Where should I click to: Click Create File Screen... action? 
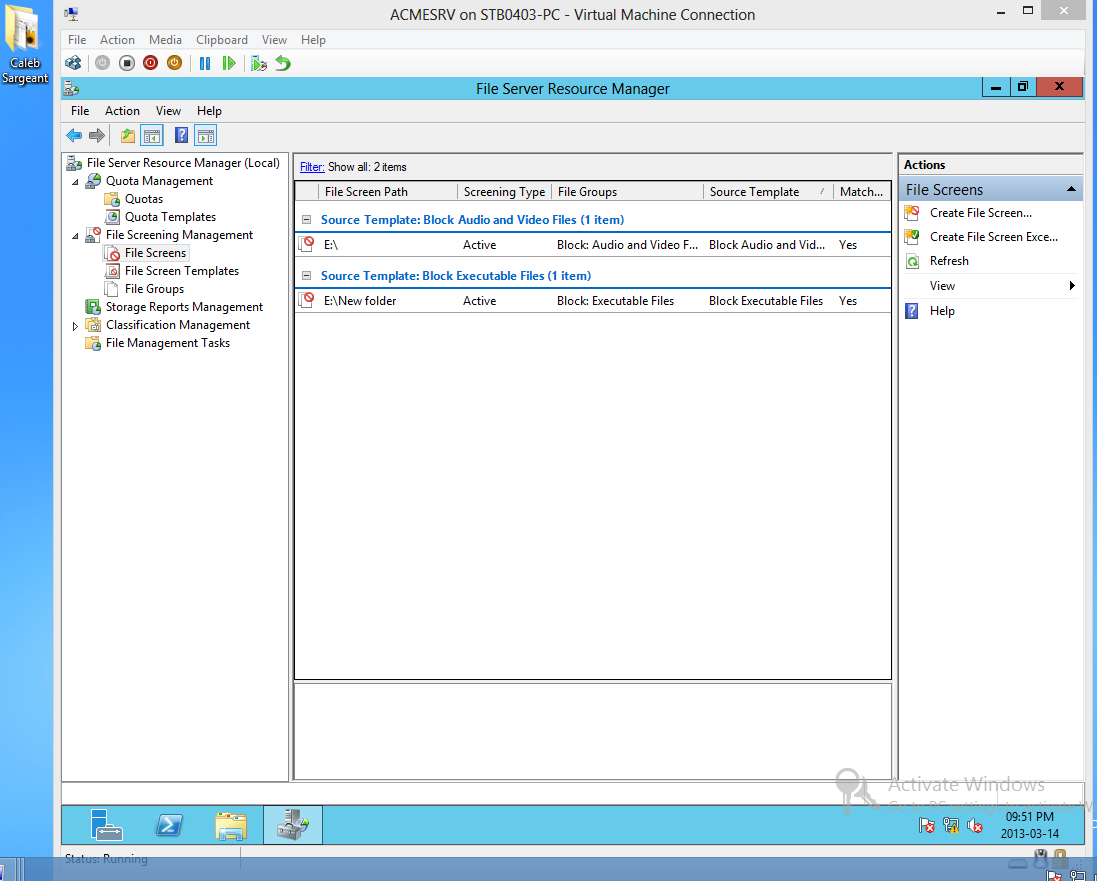tap(980, 213)
